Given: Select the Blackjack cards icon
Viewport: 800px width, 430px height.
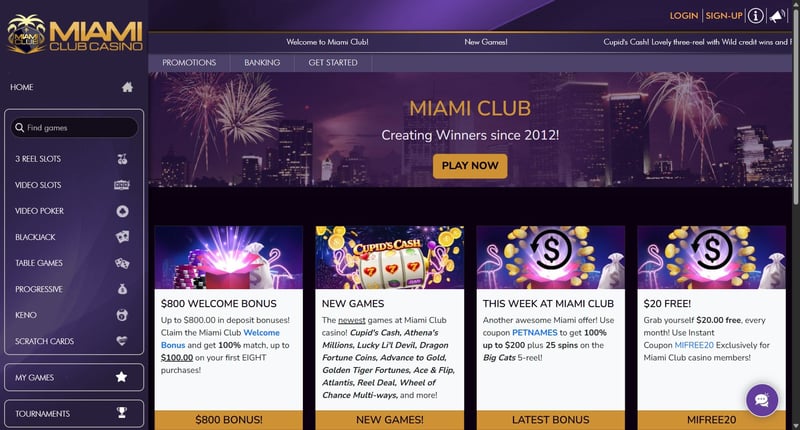Looking at the screenshot, I should coord(122,237).
